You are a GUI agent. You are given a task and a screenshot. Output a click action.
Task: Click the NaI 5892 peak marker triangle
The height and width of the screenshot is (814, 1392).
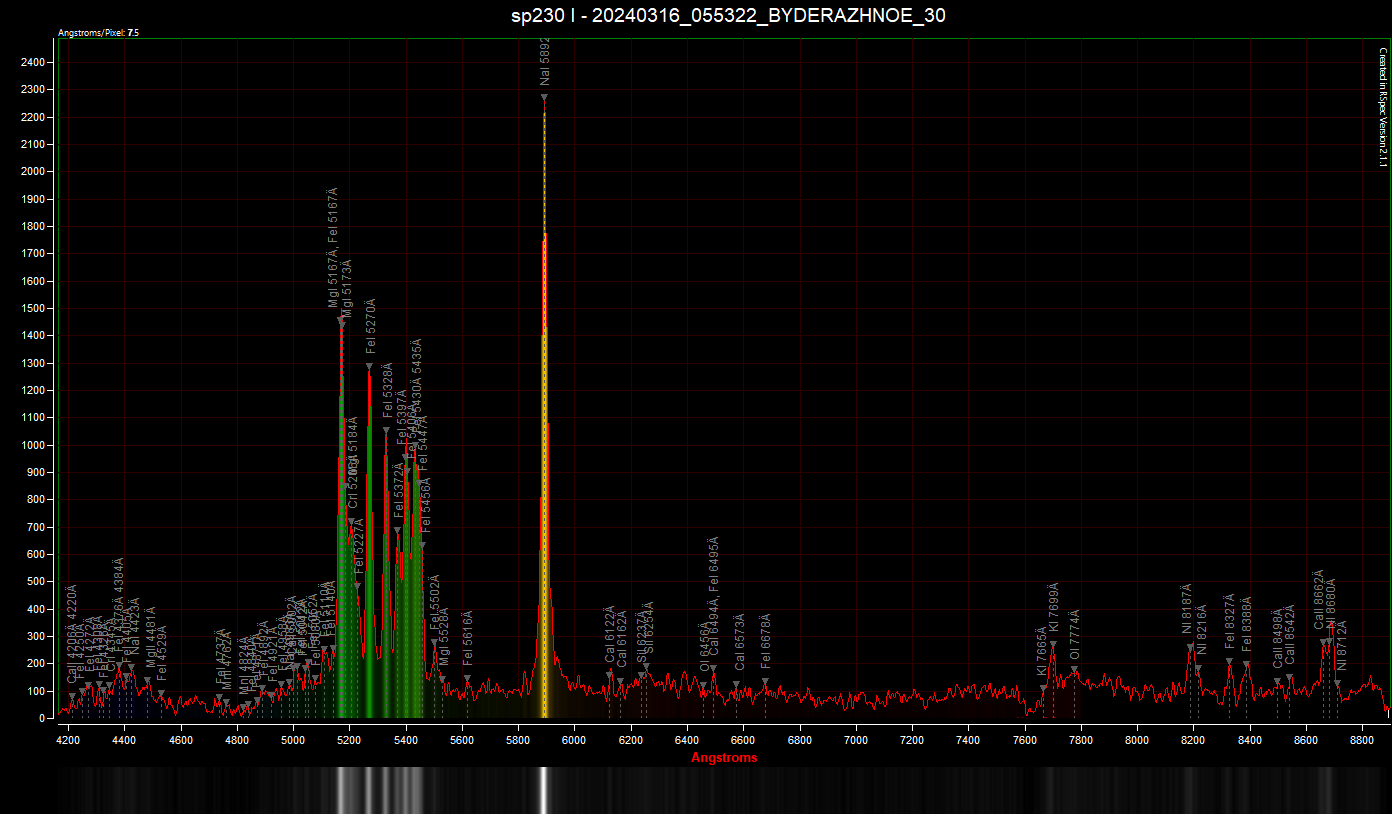pos(544,97)
